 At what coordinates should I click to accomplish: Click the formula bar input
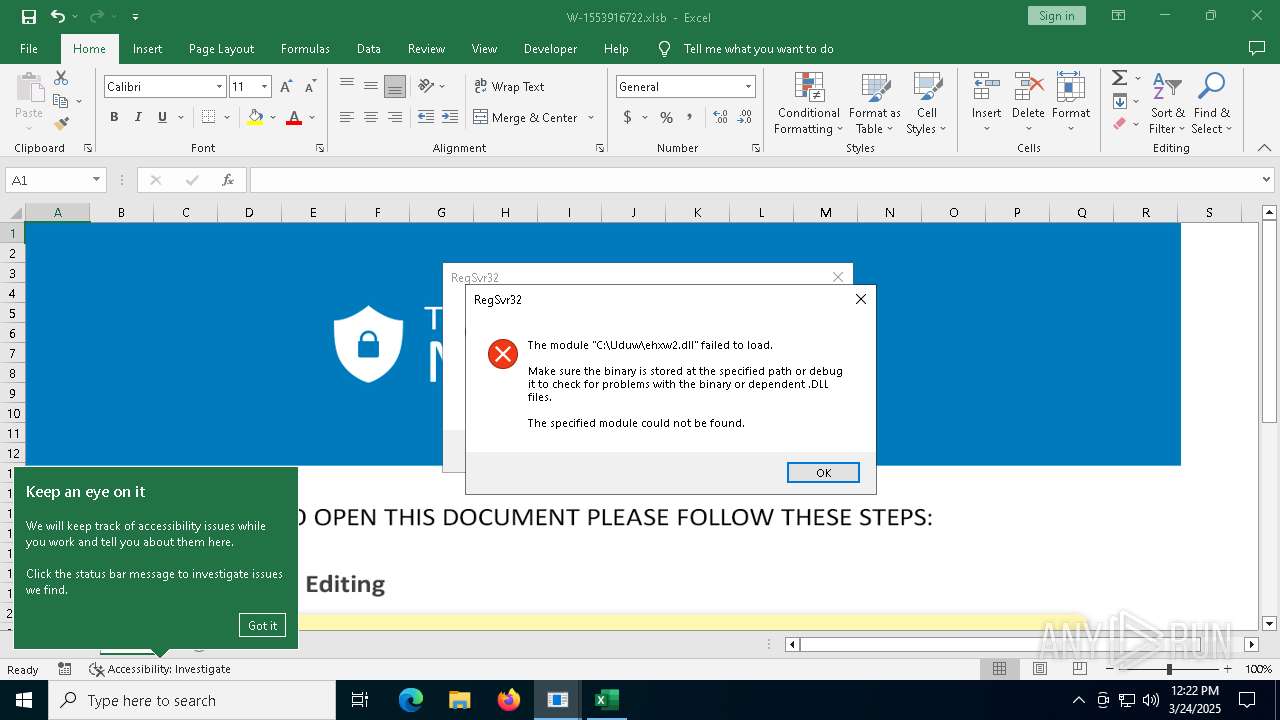click(755, 180)
